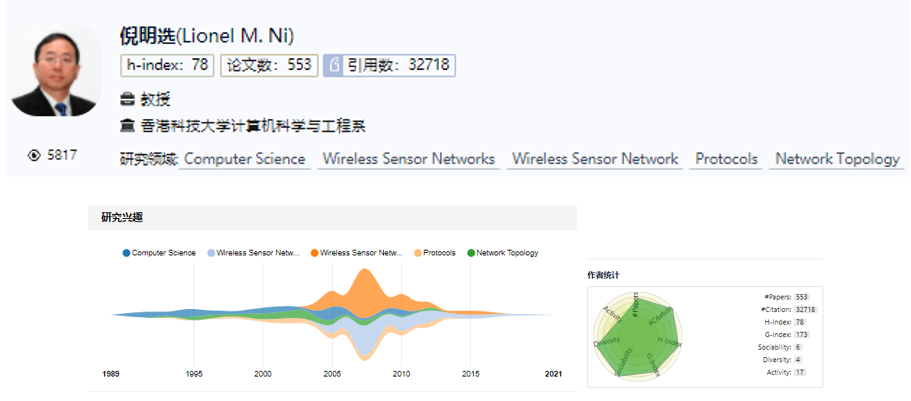Click the green radar chart in 作者统计

(638, 335)
